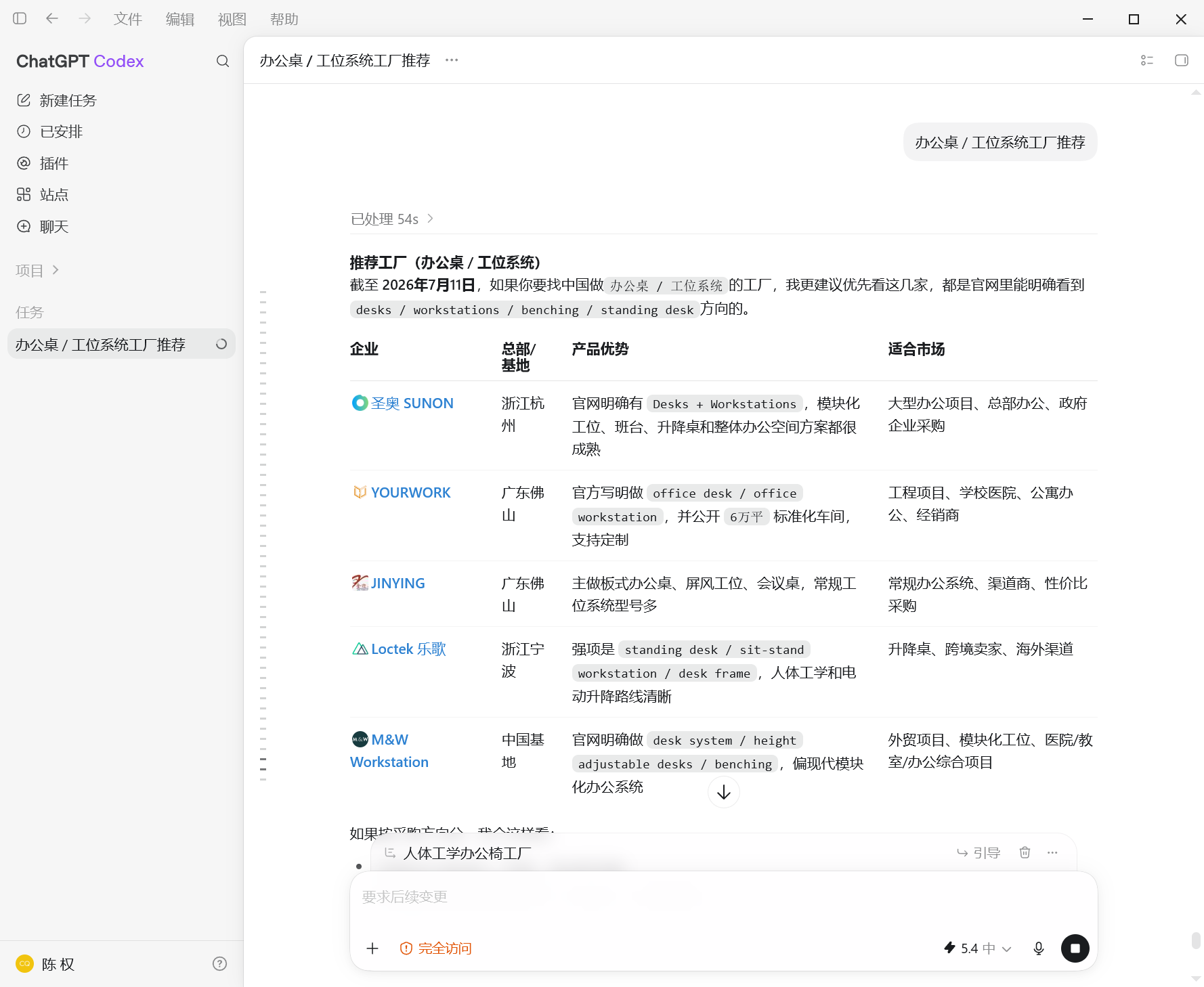Open 完全访问 permission selector
1204x987 pixels.
[436, 948]
